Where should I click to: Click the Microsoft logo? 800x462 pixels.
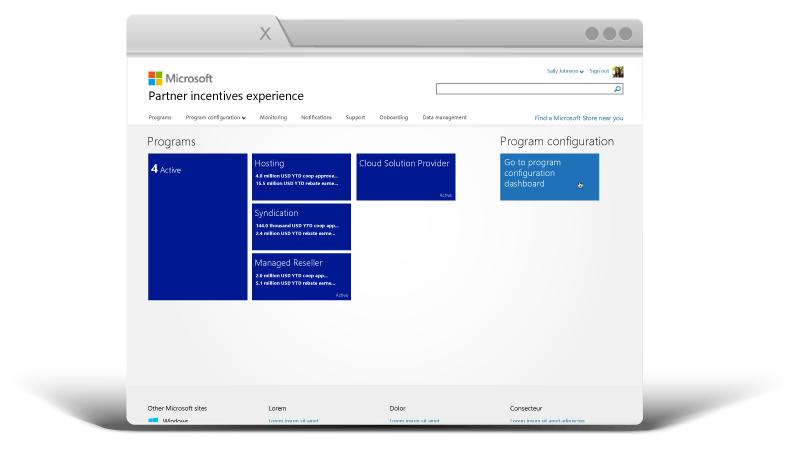pyautogui.click(x=180, y=78)
